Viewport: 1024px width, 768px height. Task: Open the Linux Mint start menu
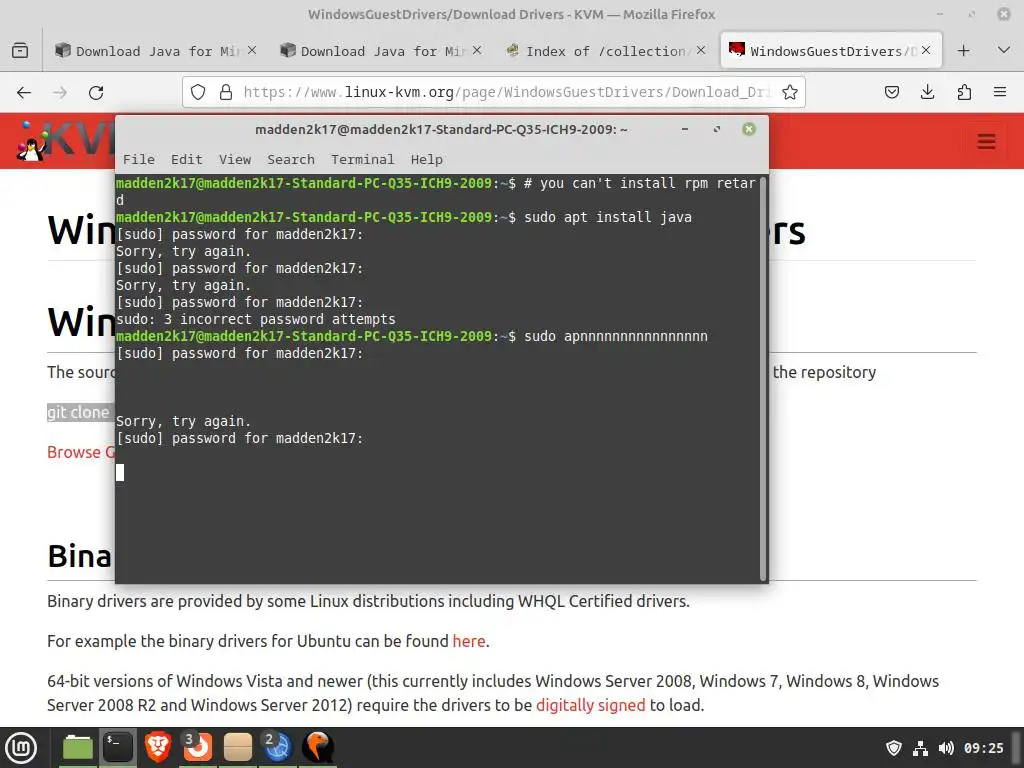pos(21,748)
